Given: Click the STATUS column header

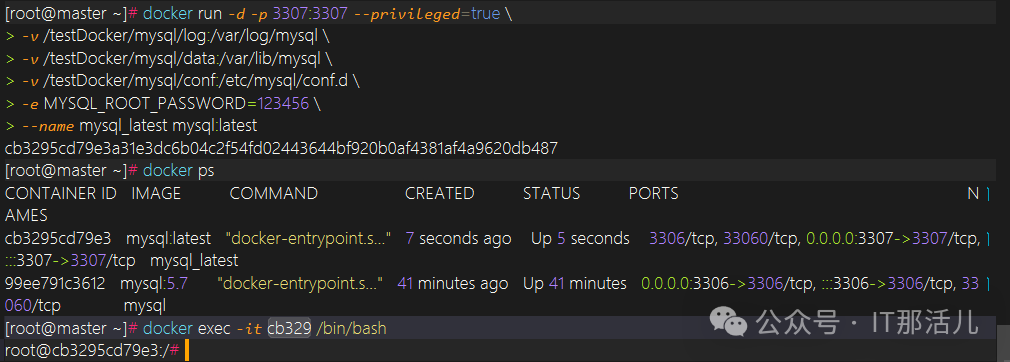Looking at the screenshot, I should pos(551,193).
